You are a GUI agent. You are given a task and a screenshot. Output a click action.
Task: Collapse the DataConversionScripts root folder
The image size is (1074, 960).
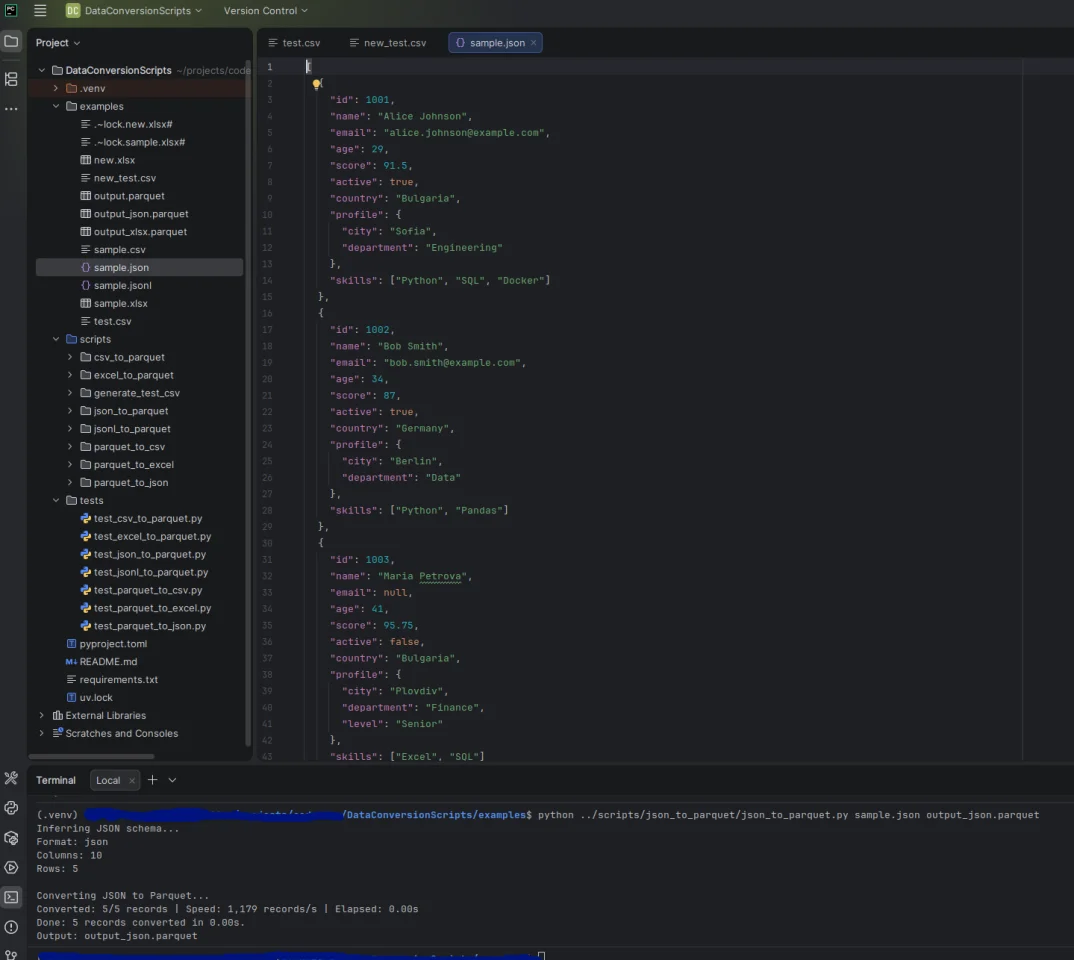[42, 70]
